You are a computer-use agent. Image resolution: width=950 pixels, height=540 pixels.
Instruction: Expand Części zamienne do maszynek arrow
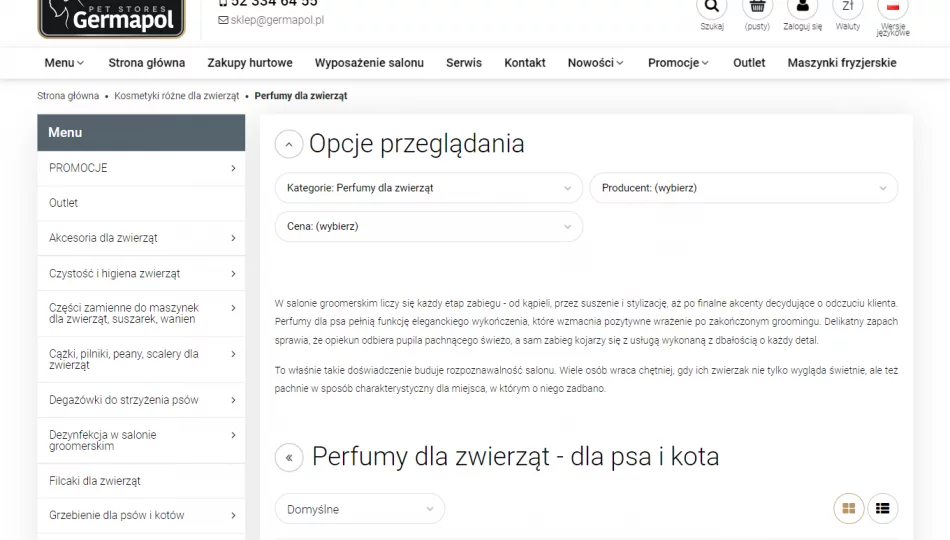click(233, 308)
